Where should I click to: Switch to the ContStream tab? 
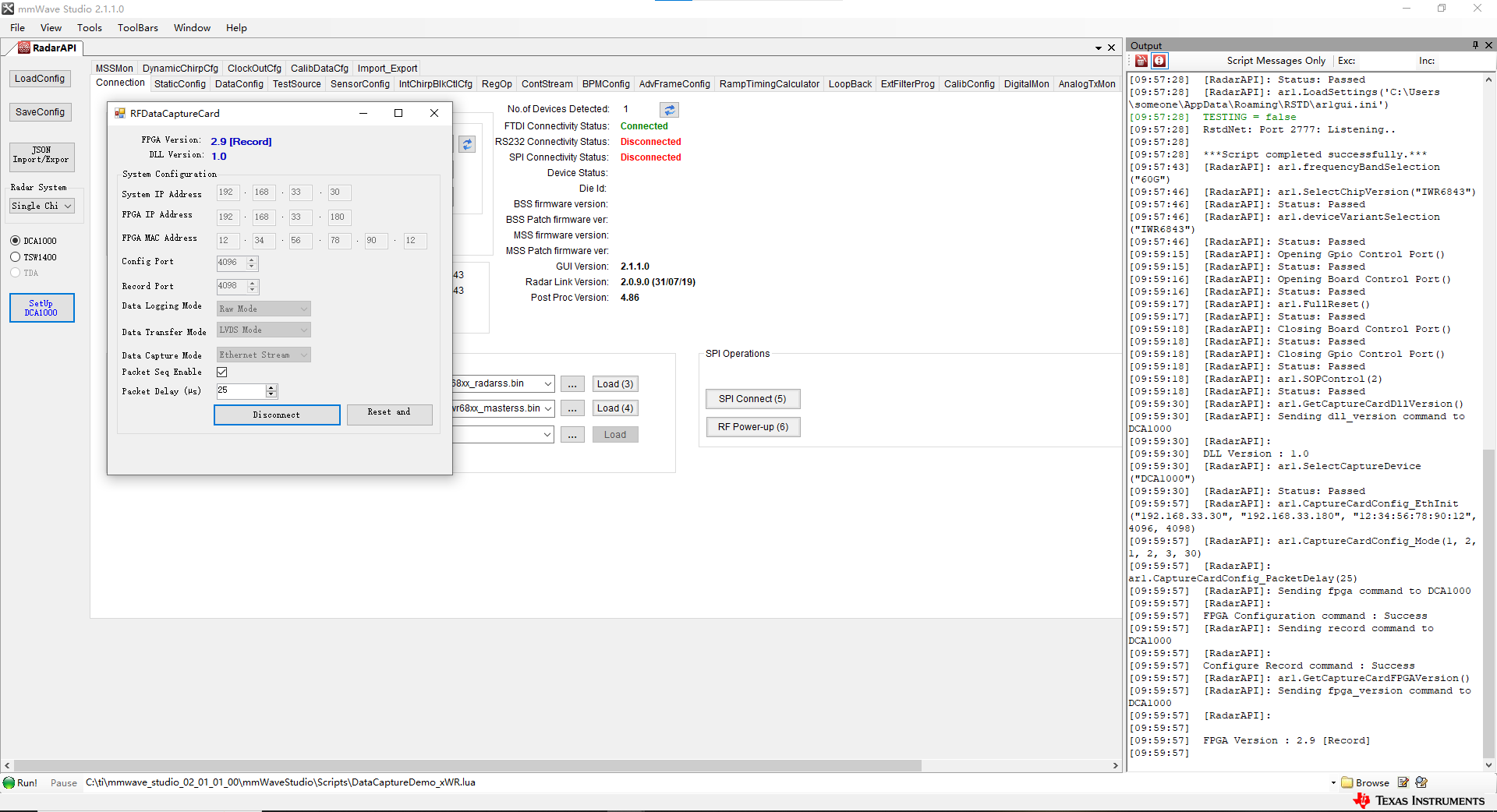pos(547,84)
